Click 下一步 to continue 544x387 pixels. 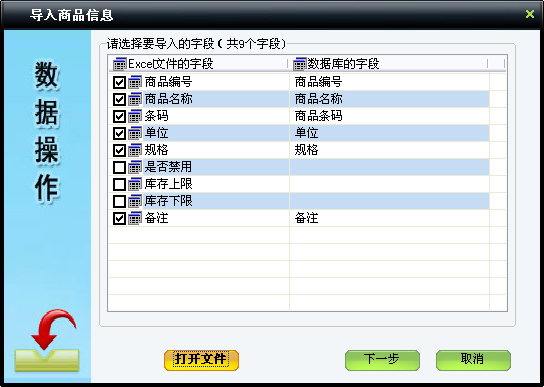coord(382,360)
